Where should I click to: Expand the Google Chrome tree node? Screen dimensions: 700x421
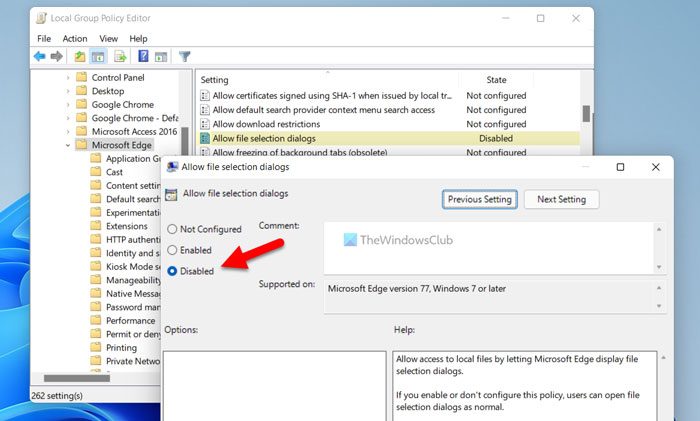click(x=68, y=104)
